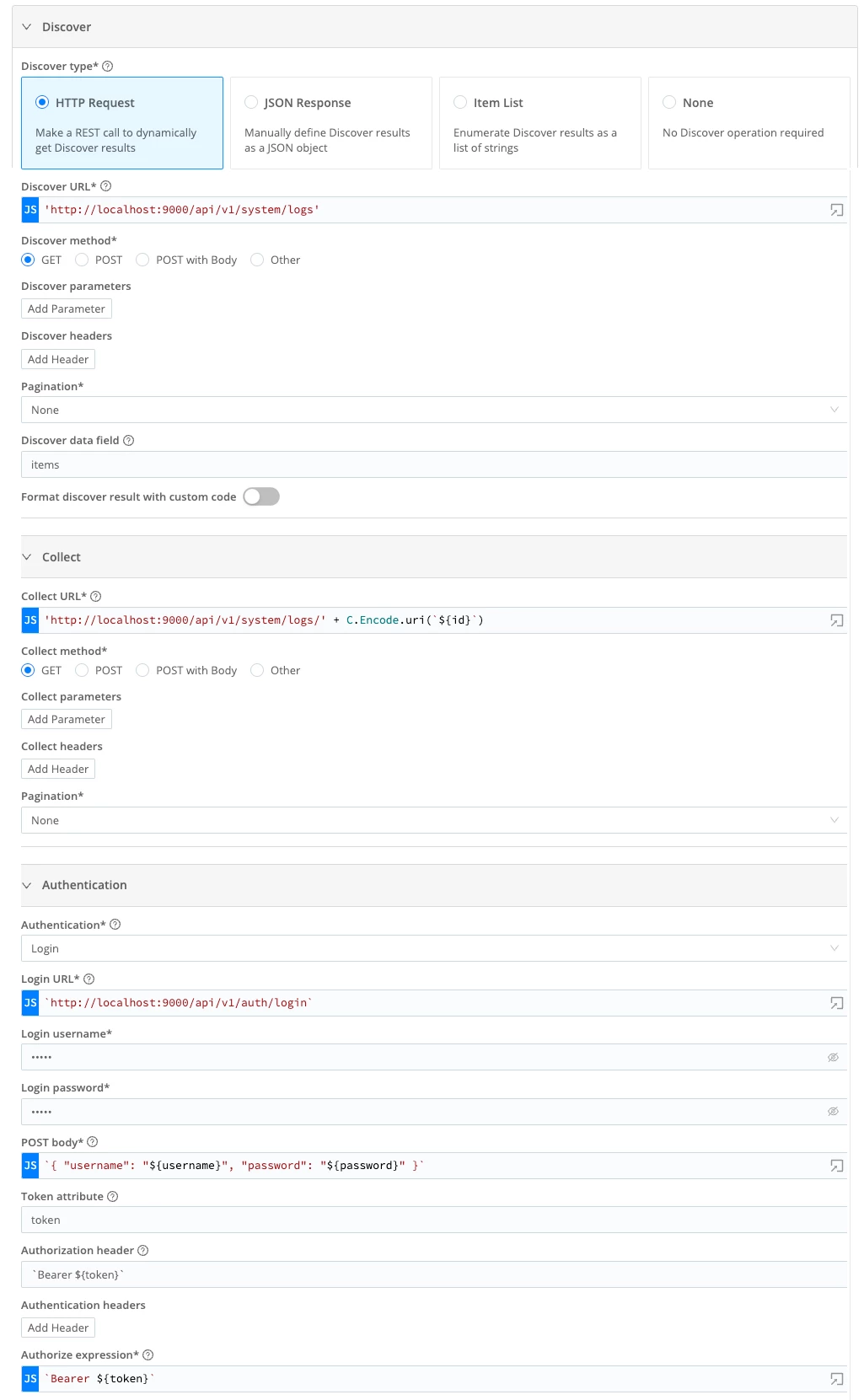864x1400 pixels.
Task: Click JS badge of Login URL field
Action: (30, 1003)
